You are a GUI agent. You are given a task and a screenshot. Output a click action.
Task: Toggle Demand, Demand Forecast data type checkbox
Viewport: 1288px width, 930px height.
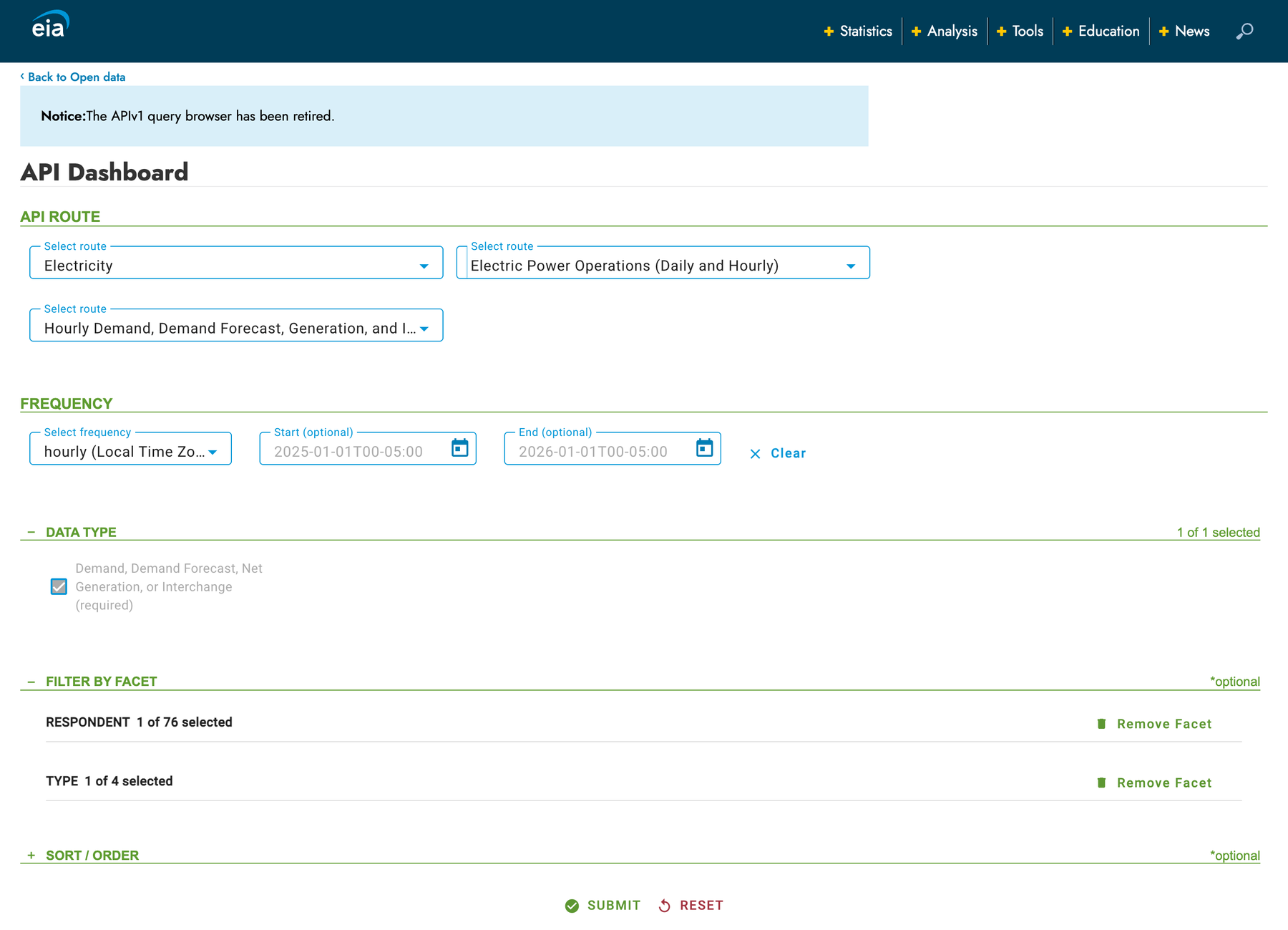click(59, 587)
